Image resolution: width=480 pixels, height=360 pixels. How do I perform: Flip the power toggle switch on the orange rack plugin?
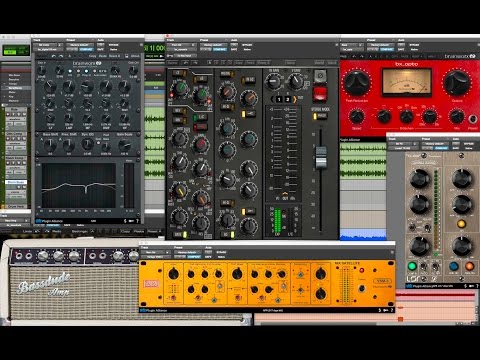[362, 288]
